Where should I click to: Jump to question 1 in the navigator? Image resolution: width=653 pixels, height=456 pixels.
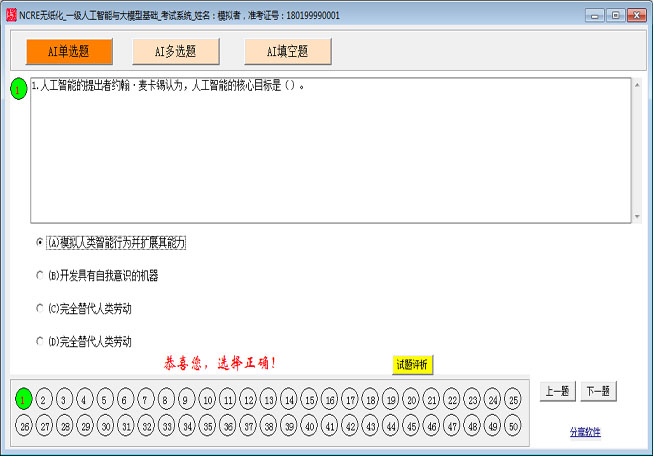coord(23,399)
